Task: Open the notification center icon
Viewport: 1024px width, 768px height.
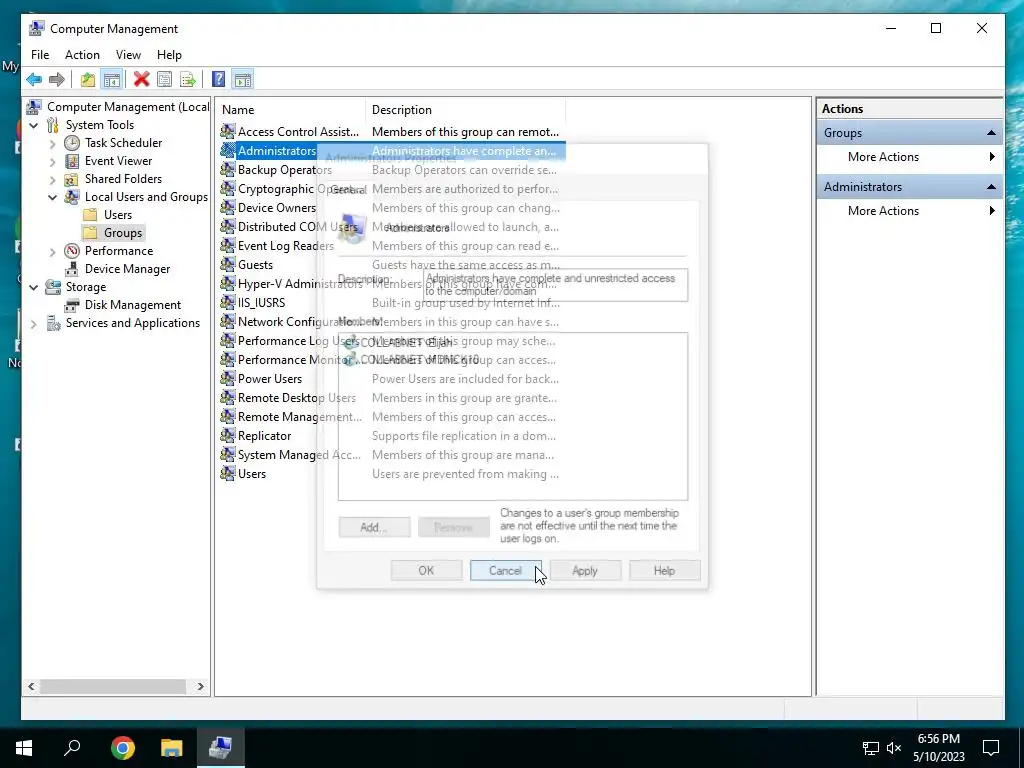Action: click(x=991, y=748)
